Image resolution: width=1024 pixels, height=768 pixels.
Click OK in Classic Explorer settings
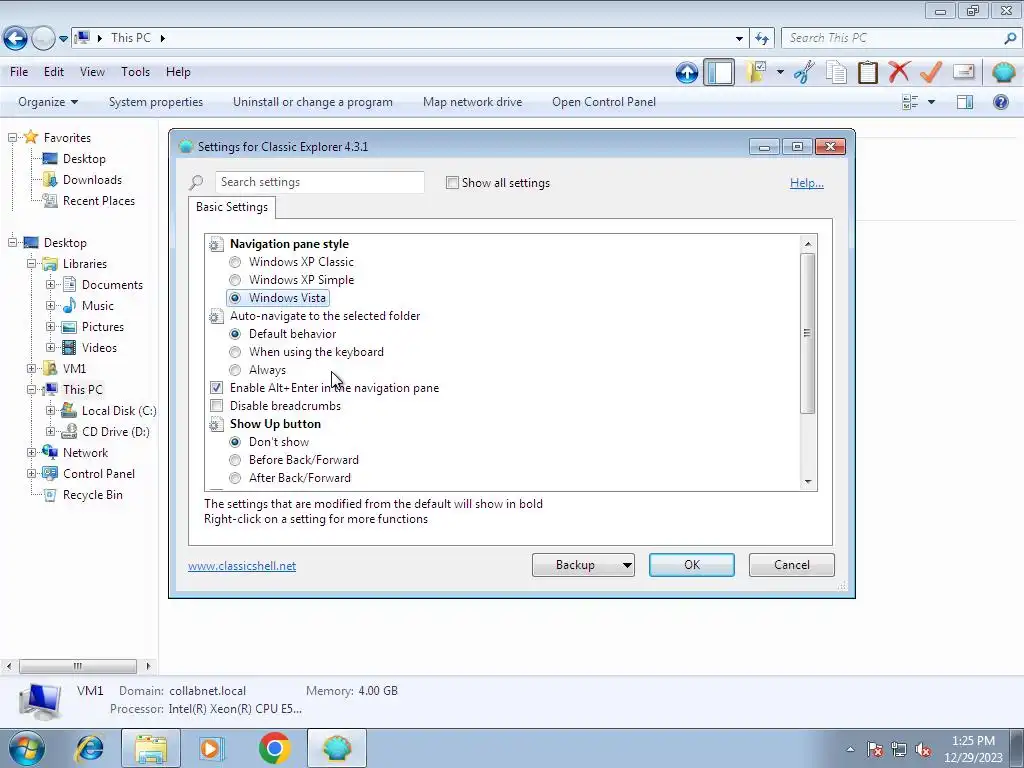coord(692,565)
